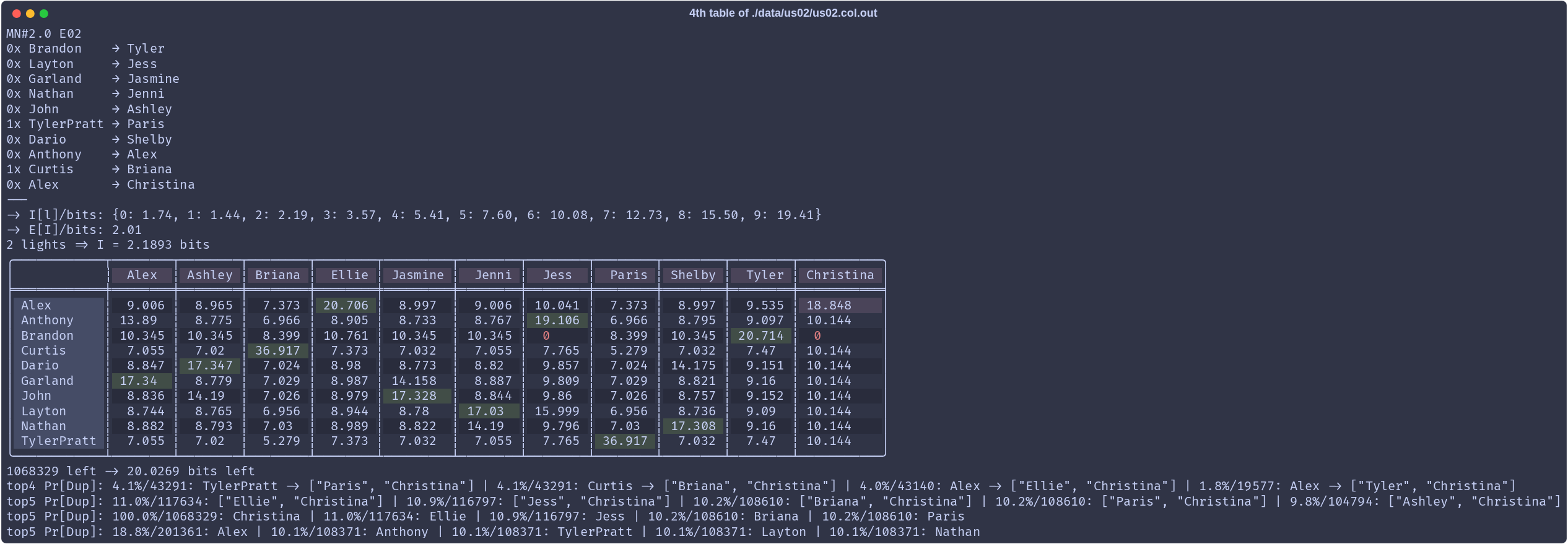Select the '0x Brandon → Tyler' match line
The width and height of the screenshot is (1568, 544).
(85, 48)
